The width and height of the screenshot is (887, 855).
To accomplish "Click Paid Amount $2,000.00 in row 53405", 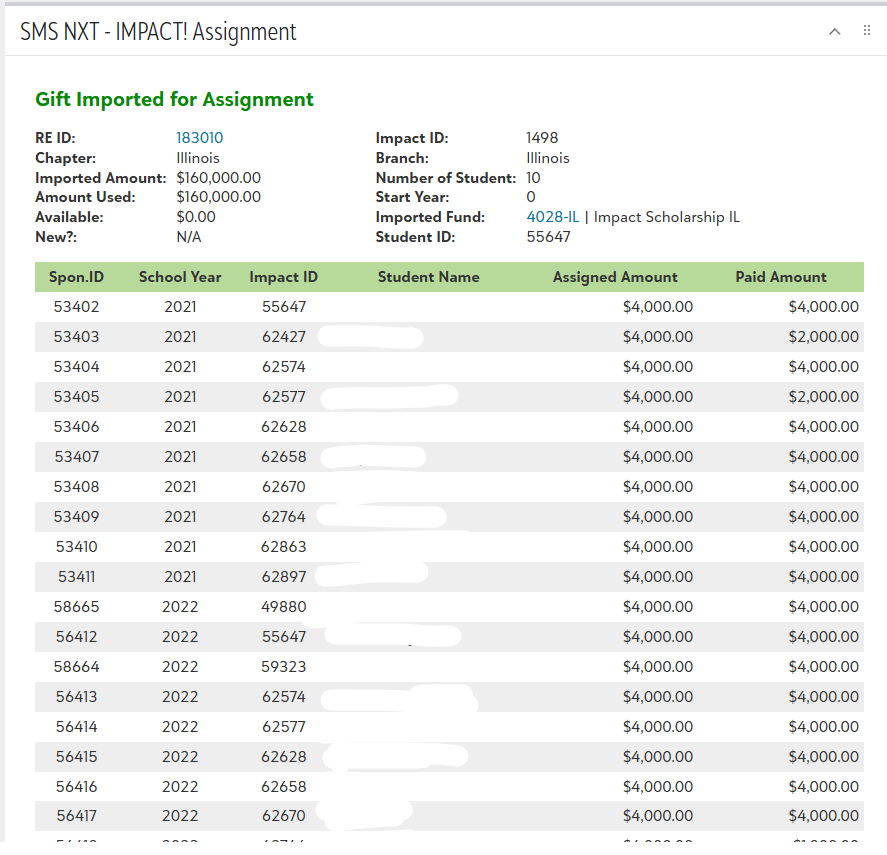I will click(824, 397).
